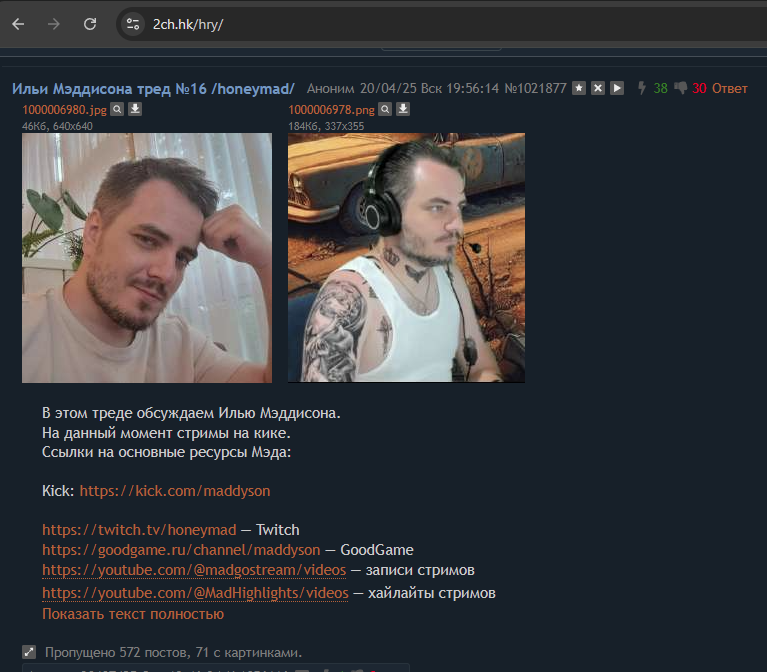Click the post date '20/04/25 Вск 19:56:14'
Viewport: 767px width, 672px height.
(429, 89)
